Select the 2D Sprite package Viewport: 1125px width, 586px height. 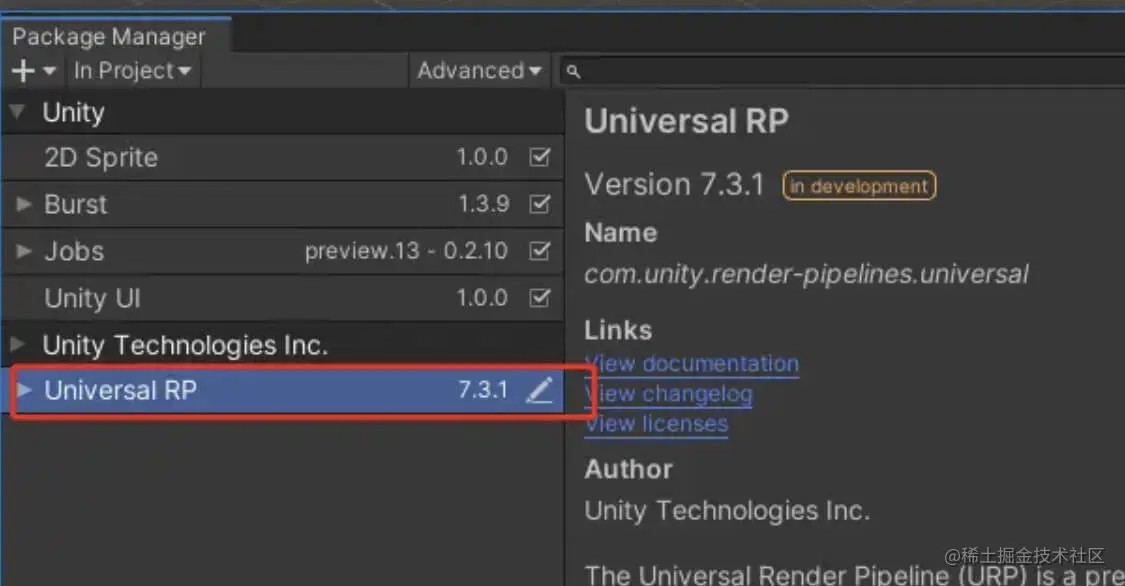100,157
